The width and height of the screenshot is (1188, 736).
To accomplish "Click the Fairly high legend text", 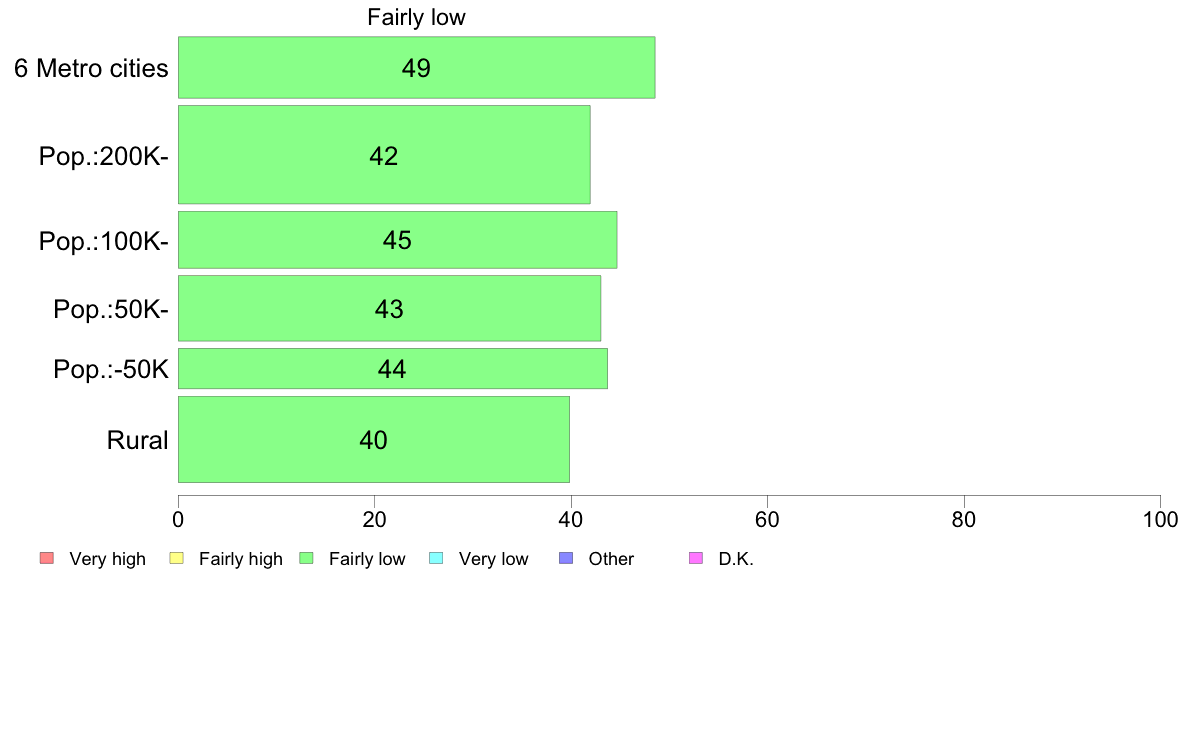I will [241, 559].
